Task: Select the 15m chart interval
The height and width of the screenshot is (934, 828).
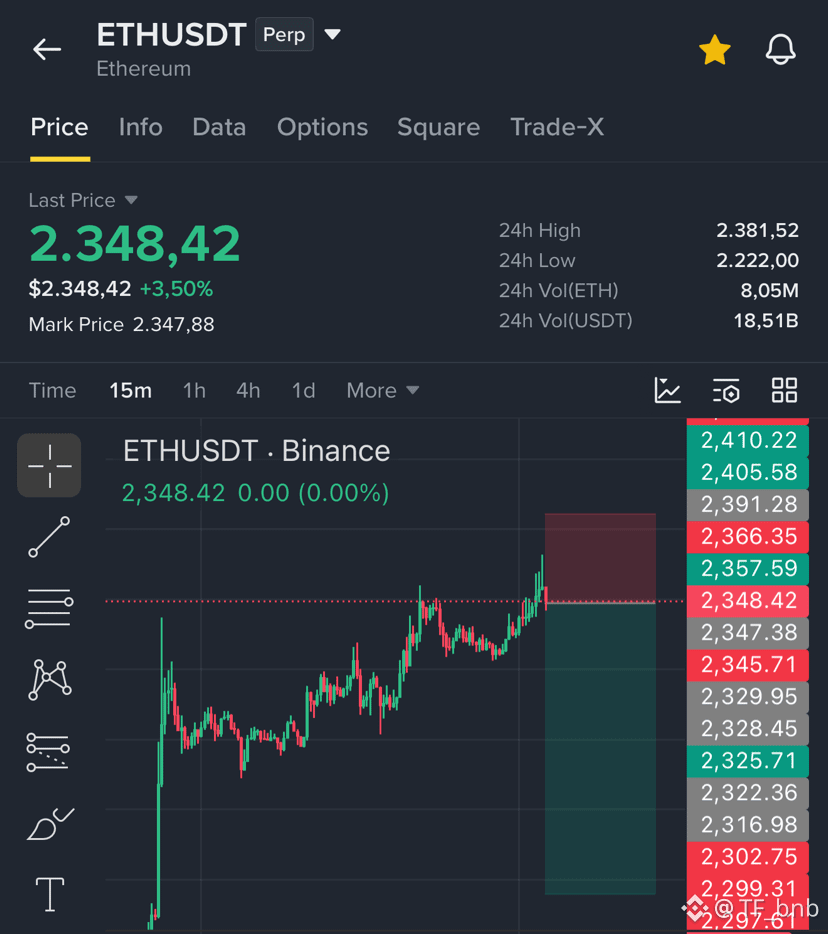Action: click(130, 391)
